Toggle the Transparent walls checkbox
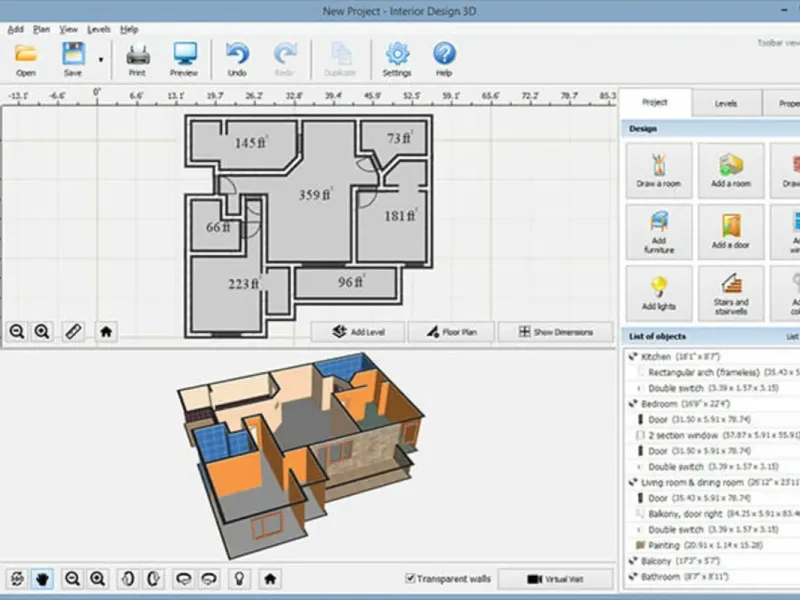 click(410, 579)
